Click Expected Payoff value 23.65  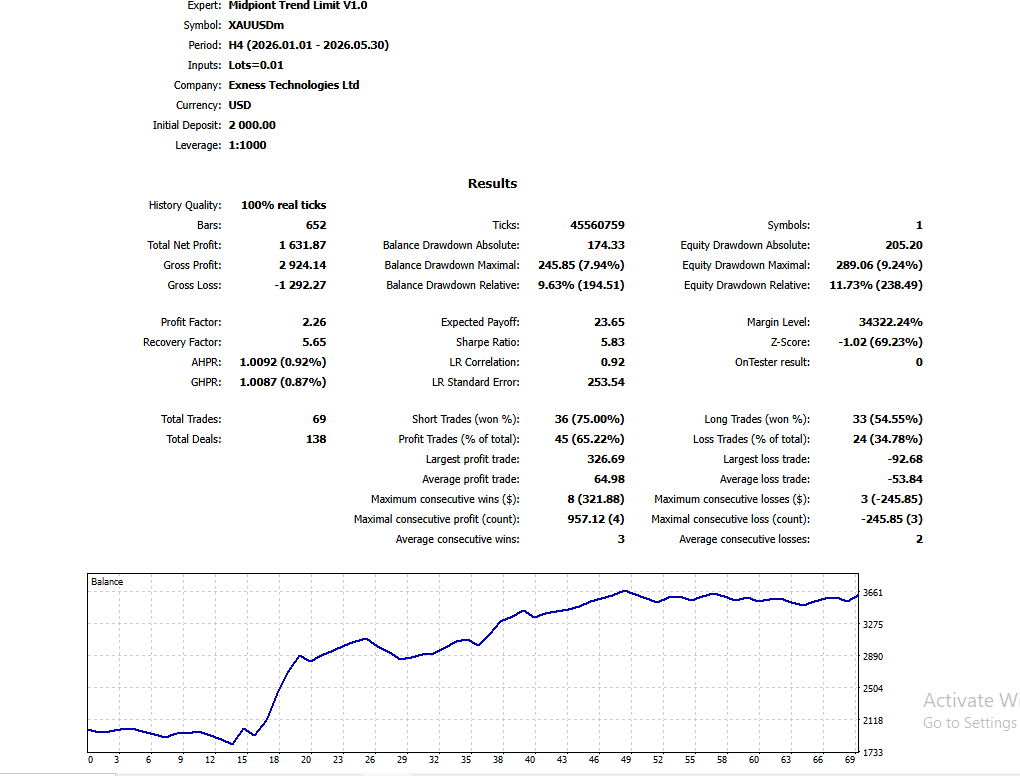click(609, 322)
